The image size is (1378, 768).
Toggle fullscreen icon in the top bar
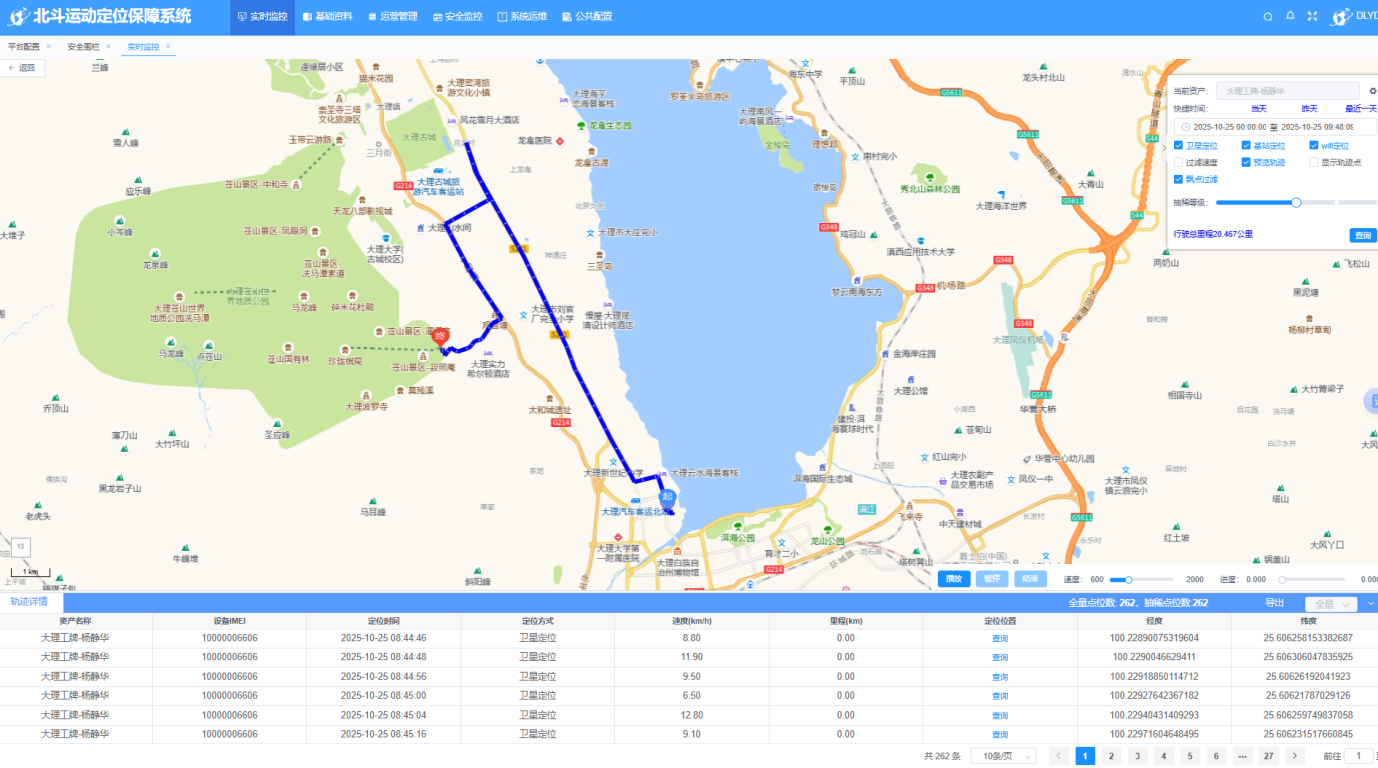[x=1313, y=16]
